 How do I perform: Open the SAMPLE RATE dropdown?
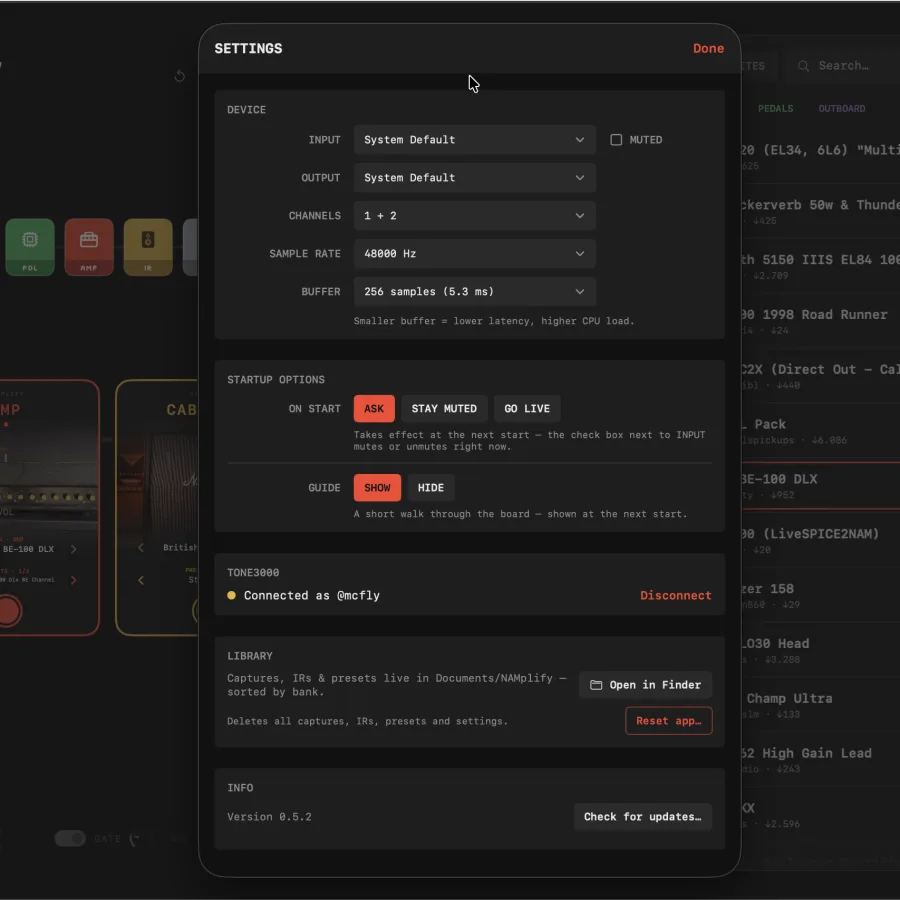[x=475, y=254]
